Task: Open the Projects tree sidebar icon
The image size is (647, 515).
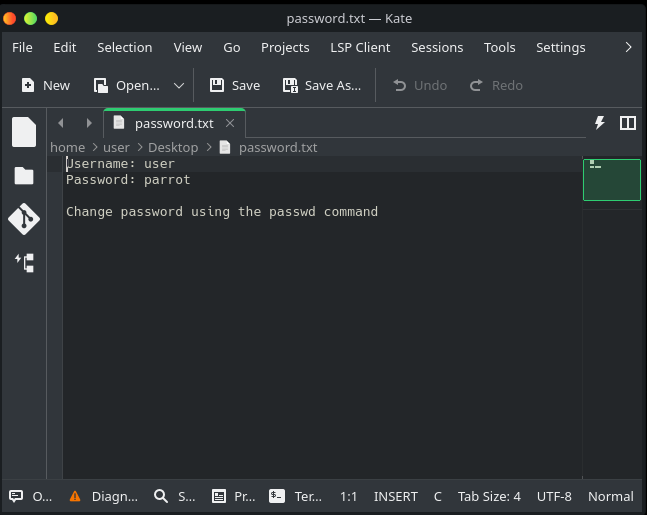Action: click(x=24, y=263)
